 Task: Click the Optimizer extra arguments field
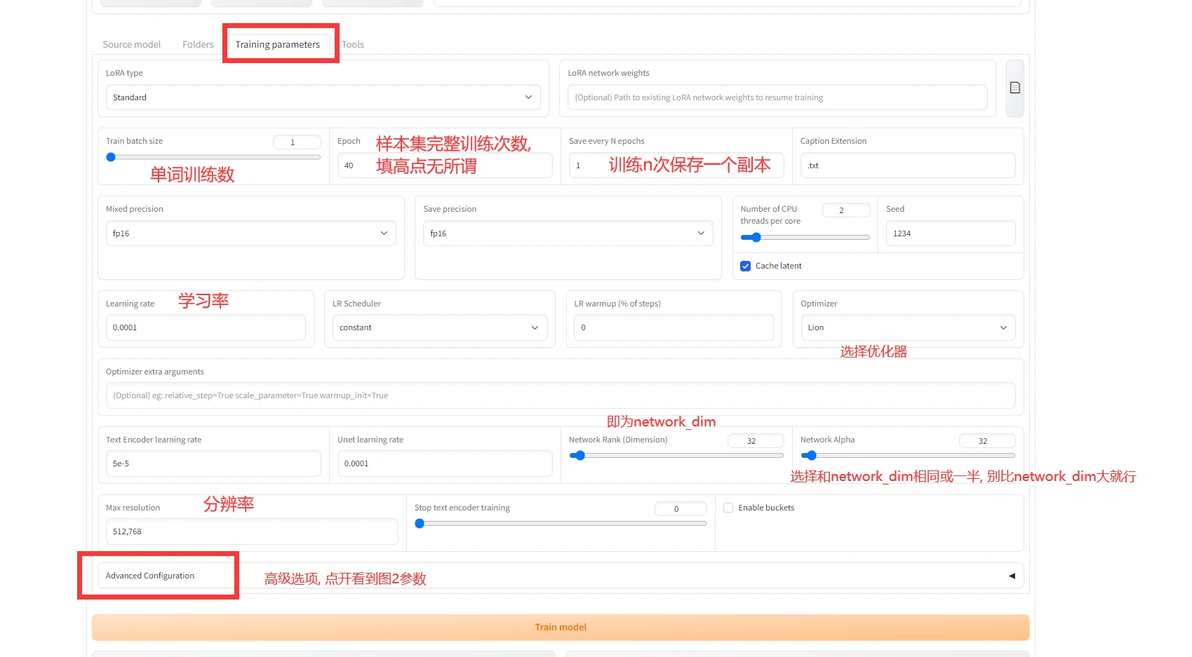pyautogui.click(x=560, y=395)
